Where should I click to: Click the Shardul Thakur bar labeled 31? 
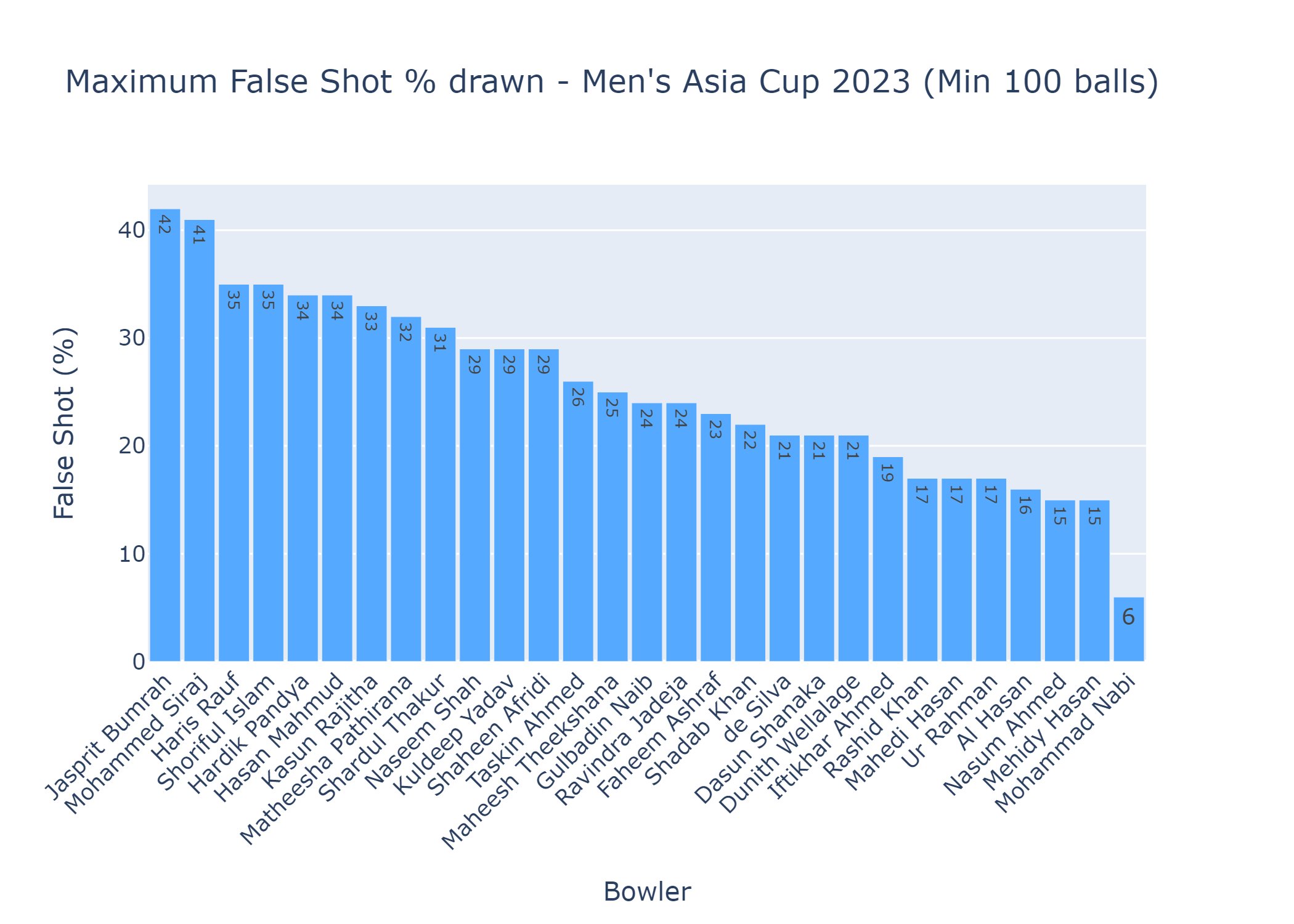(441, 494)
